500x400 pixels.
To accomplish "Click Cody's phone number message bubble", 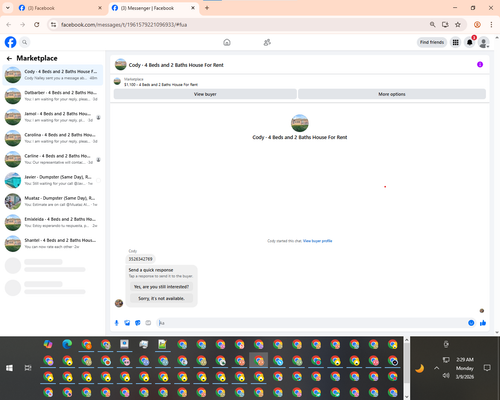I will click(x=140, y=259).
